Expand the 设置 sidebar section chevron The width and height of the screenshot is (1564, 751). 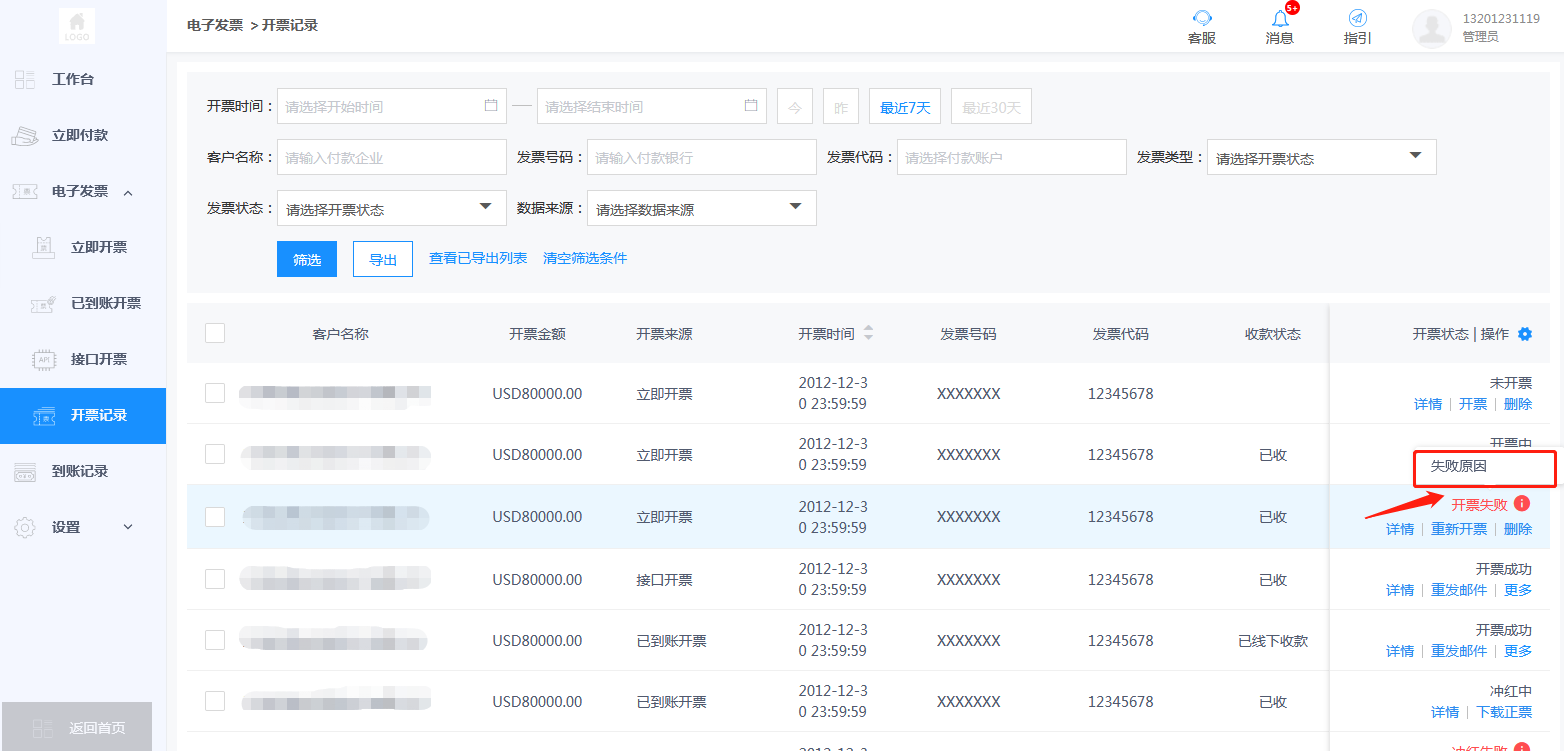pos(128,527)
